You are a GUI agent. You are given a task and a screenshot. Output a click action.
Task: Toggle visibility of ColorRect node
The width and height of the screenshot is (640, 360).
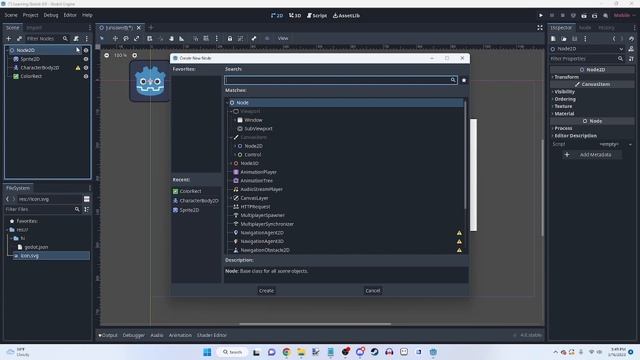86,76
